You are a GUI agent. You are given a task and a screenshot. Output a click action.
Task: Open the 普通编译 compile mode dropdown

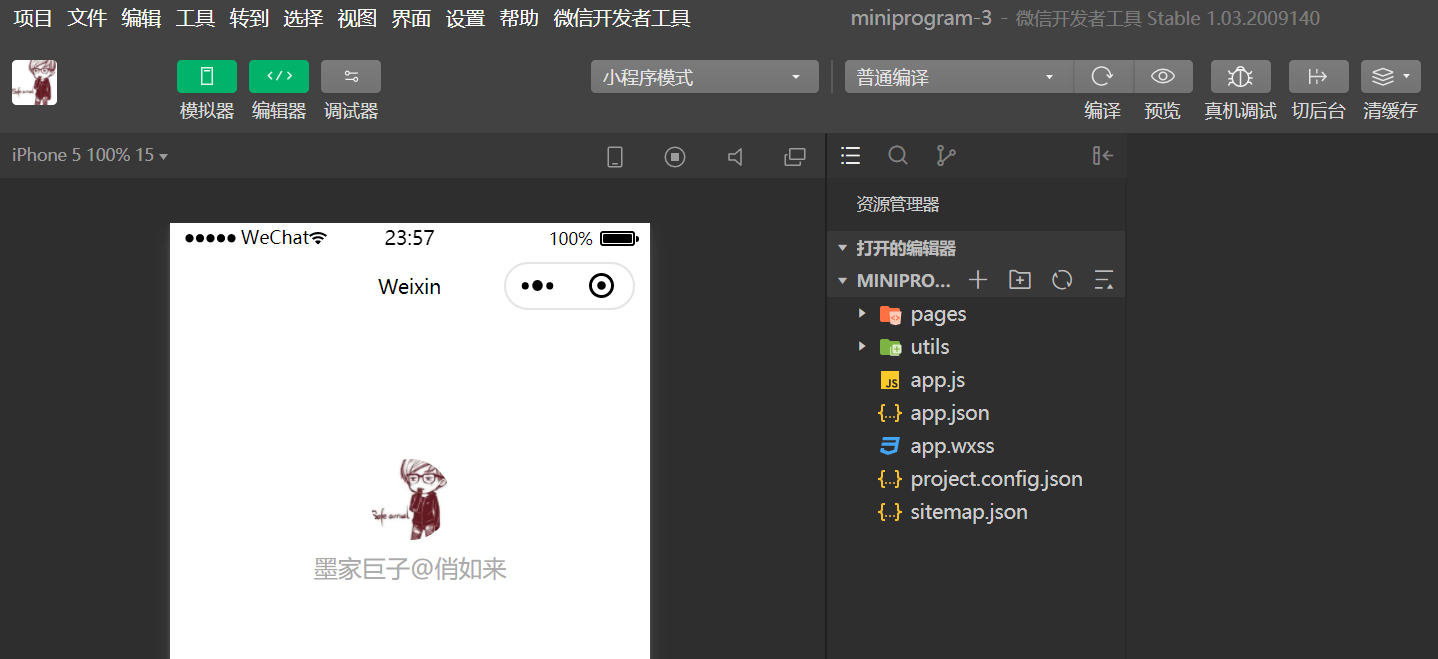pyautogui.click(x=959, y=77)
